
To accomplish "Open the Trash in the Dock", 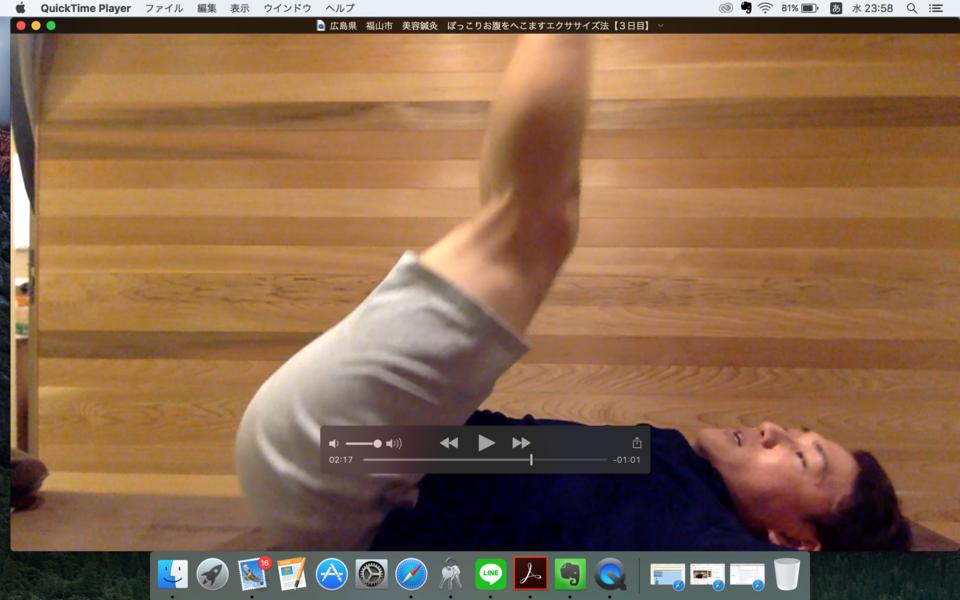I will 787,574.
